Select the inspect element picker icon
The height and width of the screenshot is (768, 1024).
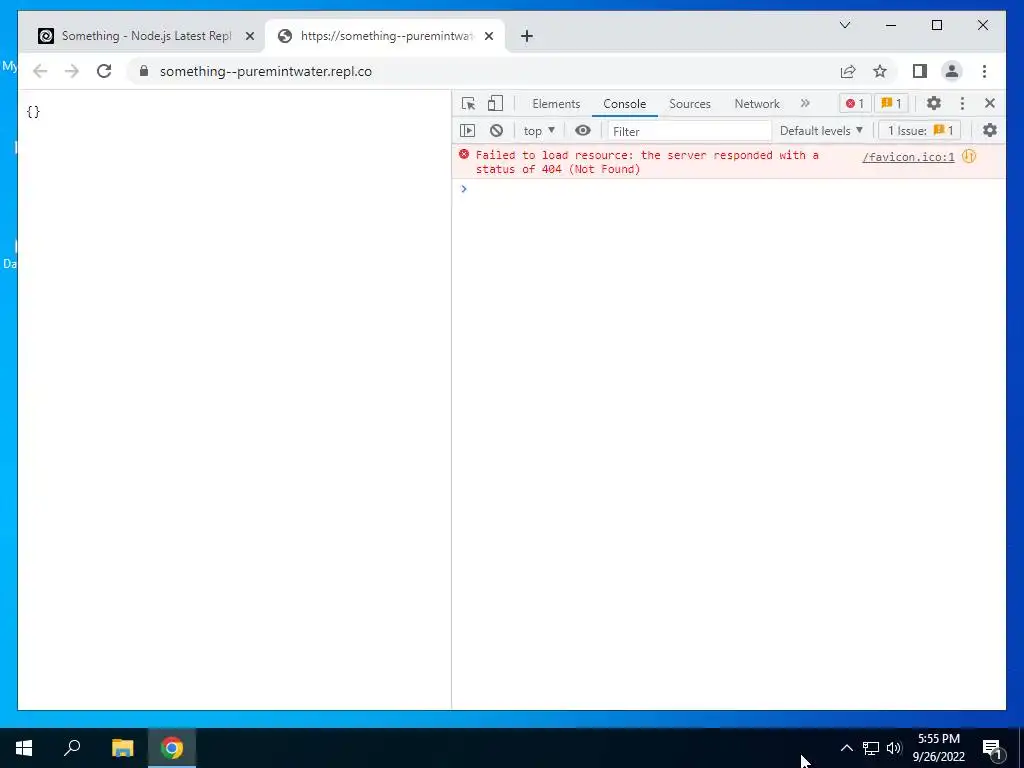point(468,103)
